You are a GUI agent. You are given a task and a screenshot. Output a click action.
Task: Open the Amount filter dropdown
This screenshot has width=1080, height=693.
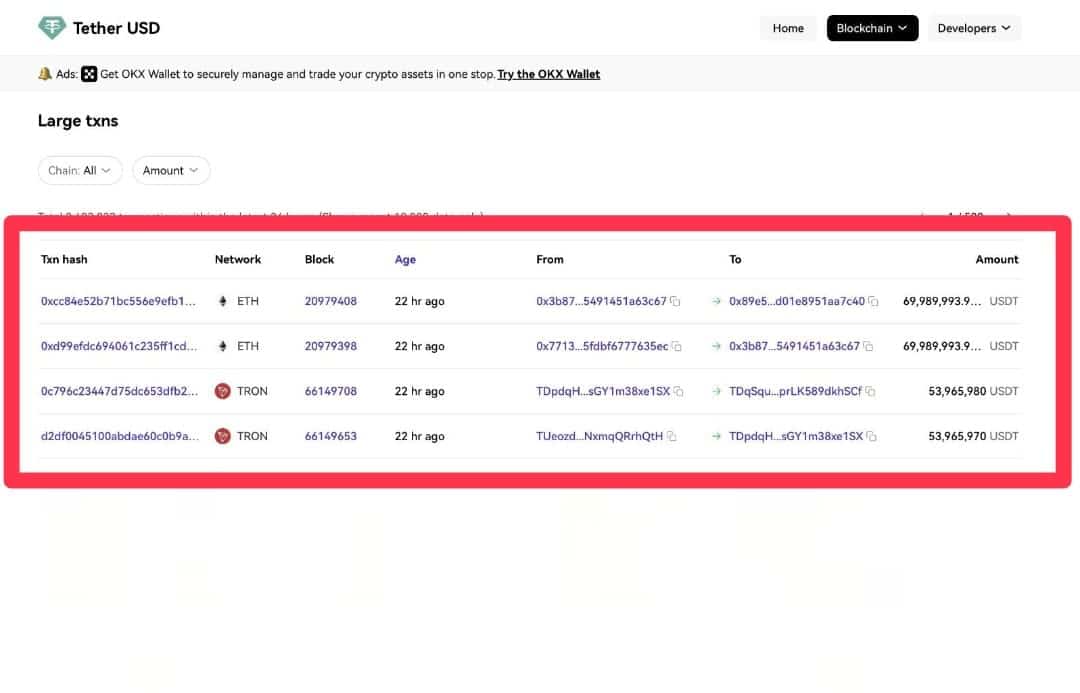click(x=171, y=170)
